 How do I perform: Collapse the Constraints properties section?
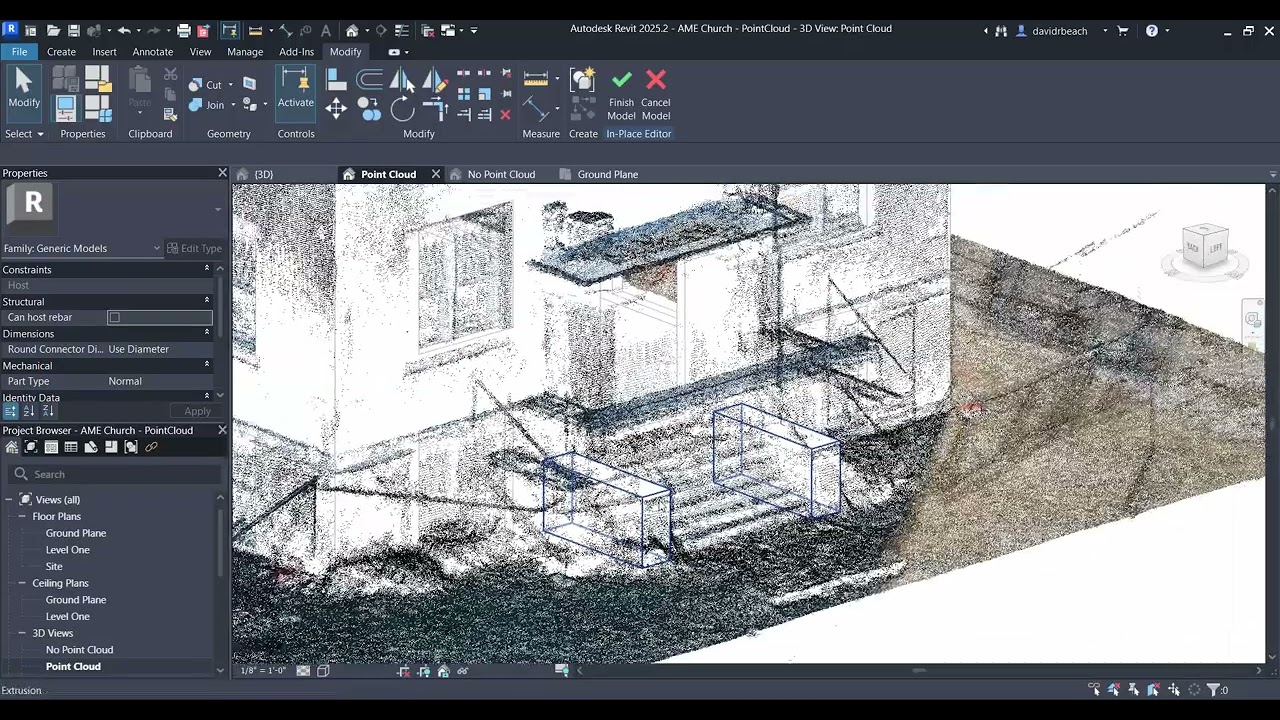tap(207, 269)
